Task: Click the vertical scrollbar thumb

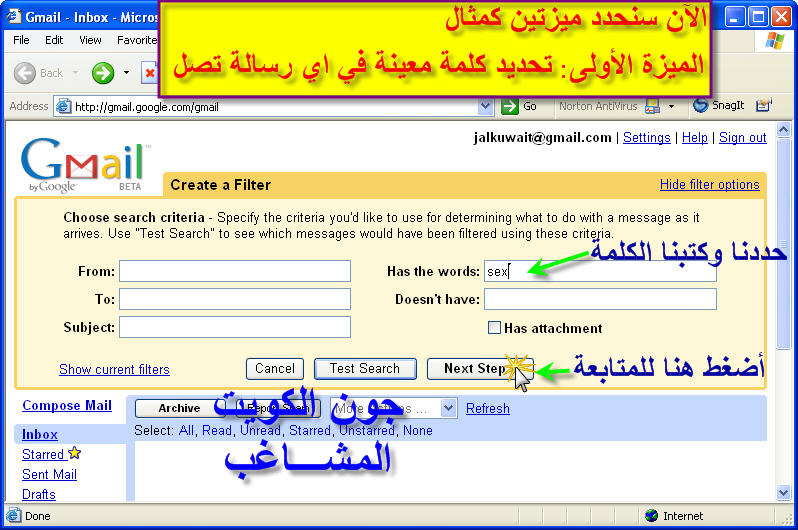Action: click(783, 243)
